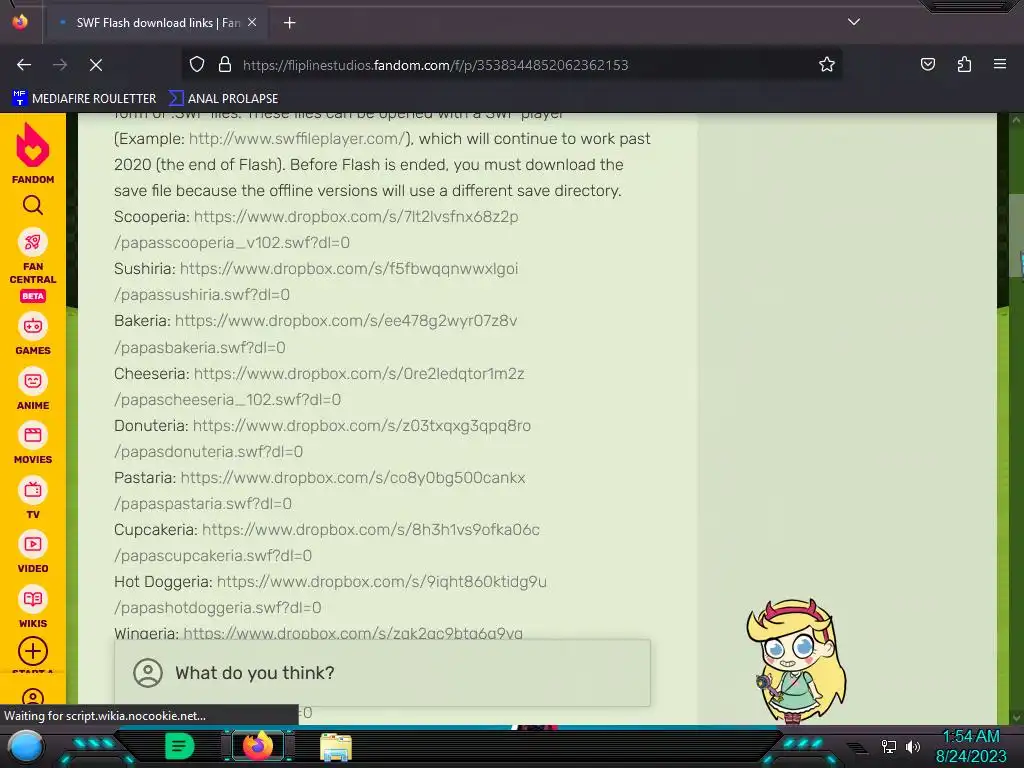Click the scrollbar up arrow
Image resolution: width=1024 pixels, height=768 pixels.
(x=1016, y=120)
